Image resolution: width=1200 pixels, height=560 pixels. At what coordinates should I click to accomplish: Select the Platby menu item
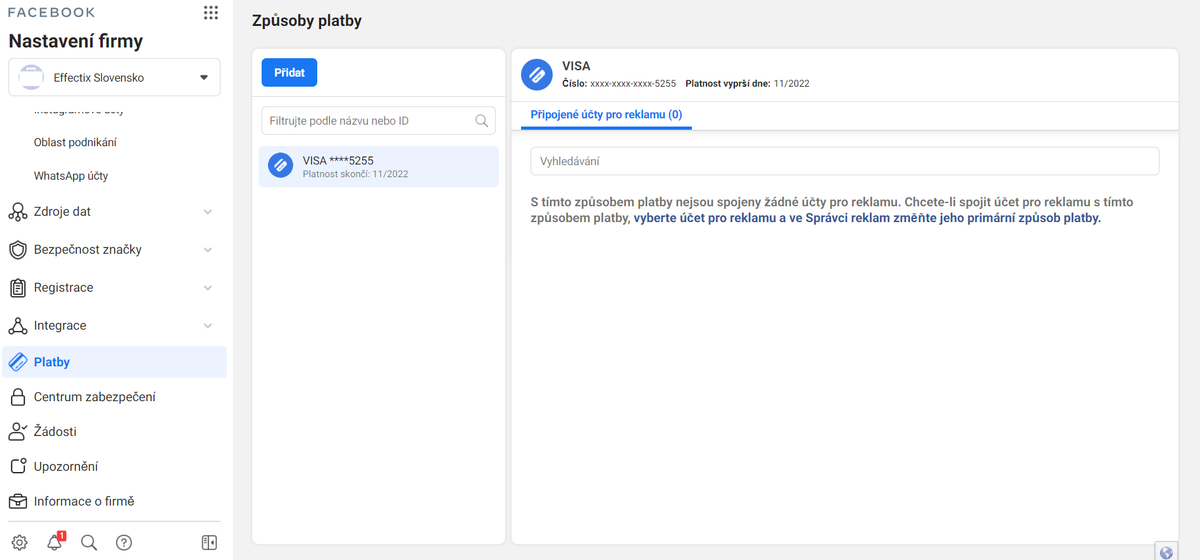(x=114, y=362)
